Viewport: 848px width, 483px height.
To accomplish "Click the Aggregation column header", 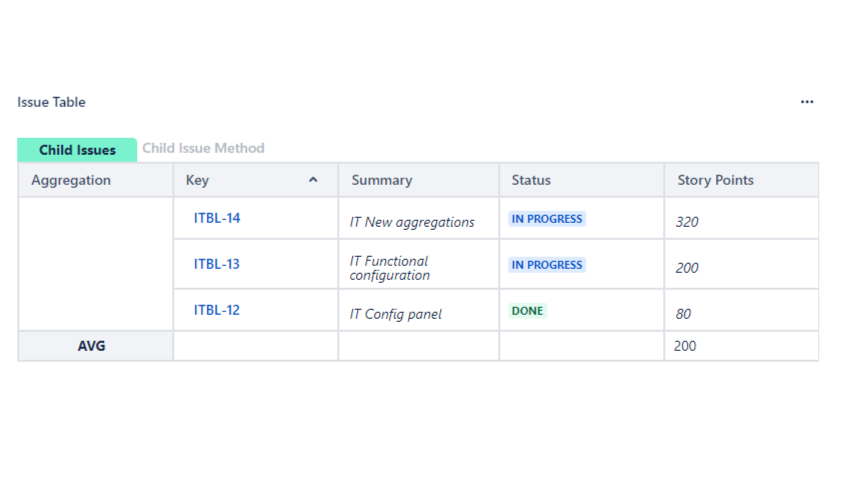I will (x=71, y=180).
